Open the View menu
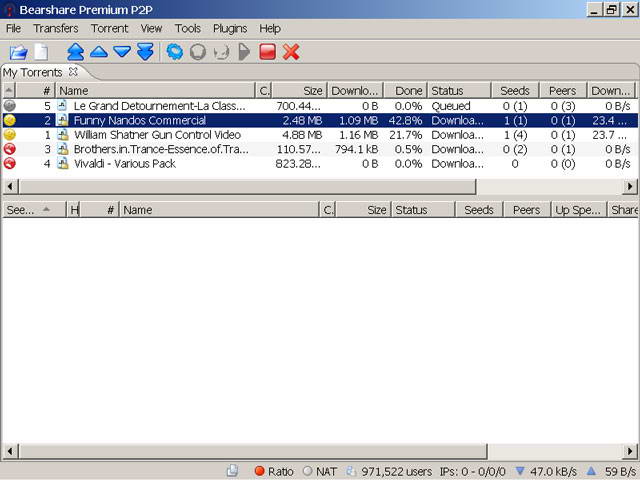Viewport: 640px width, 480px height. click(151, 29)
